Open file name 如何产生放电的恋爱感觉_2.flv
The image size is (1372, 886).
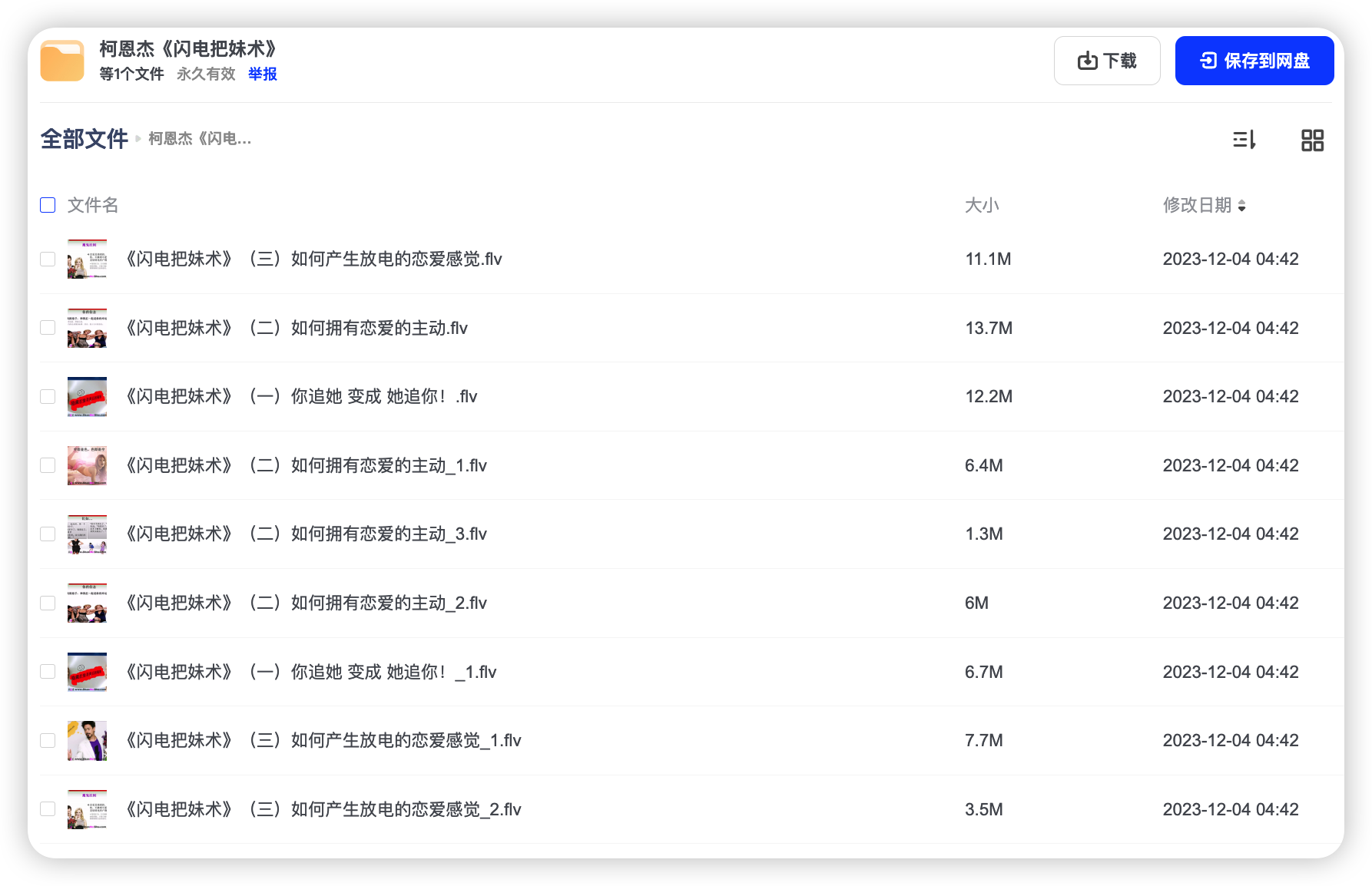click(323, 809)
